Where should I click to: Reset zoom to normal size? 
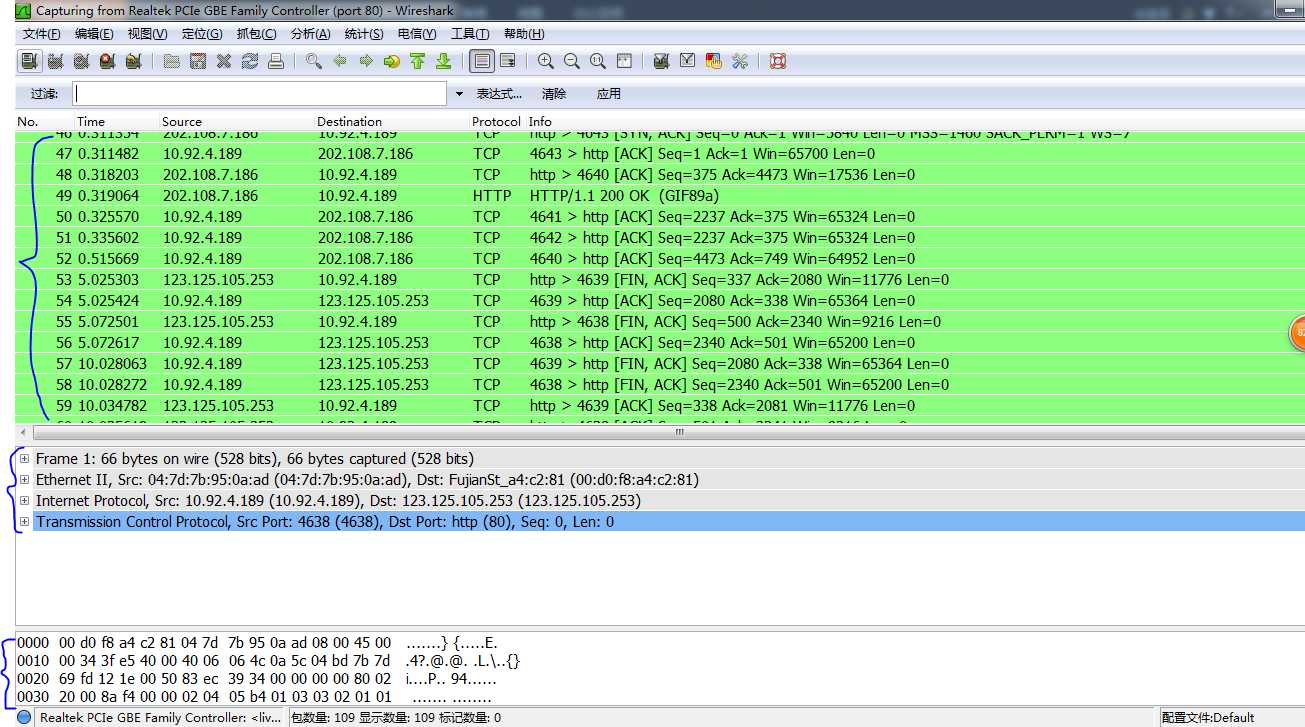(x=598, y=61)
